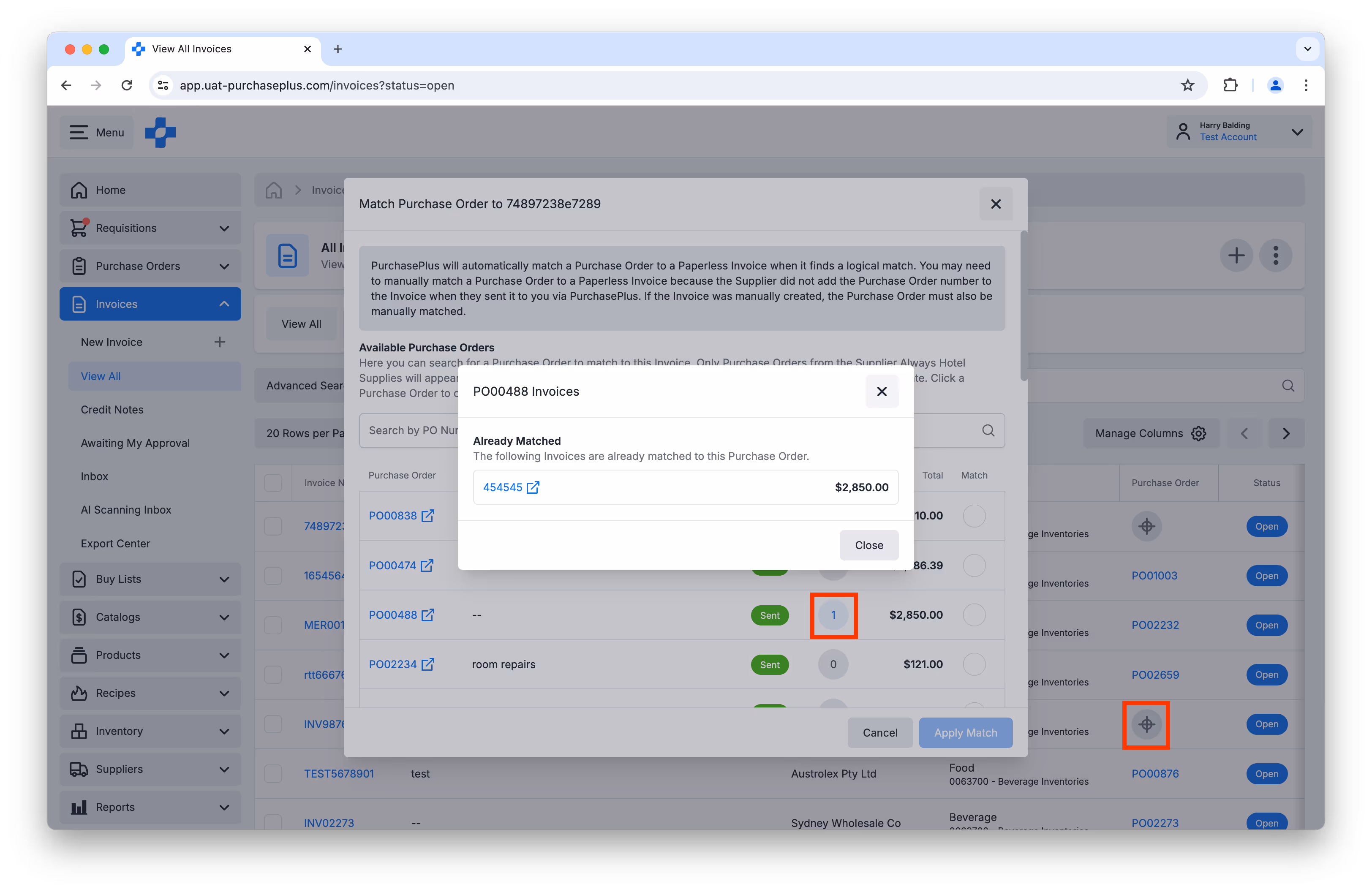1372x892 pixels.
Task: Click the Chrome extensions puzzle icon
Action: coord(1230,85)
